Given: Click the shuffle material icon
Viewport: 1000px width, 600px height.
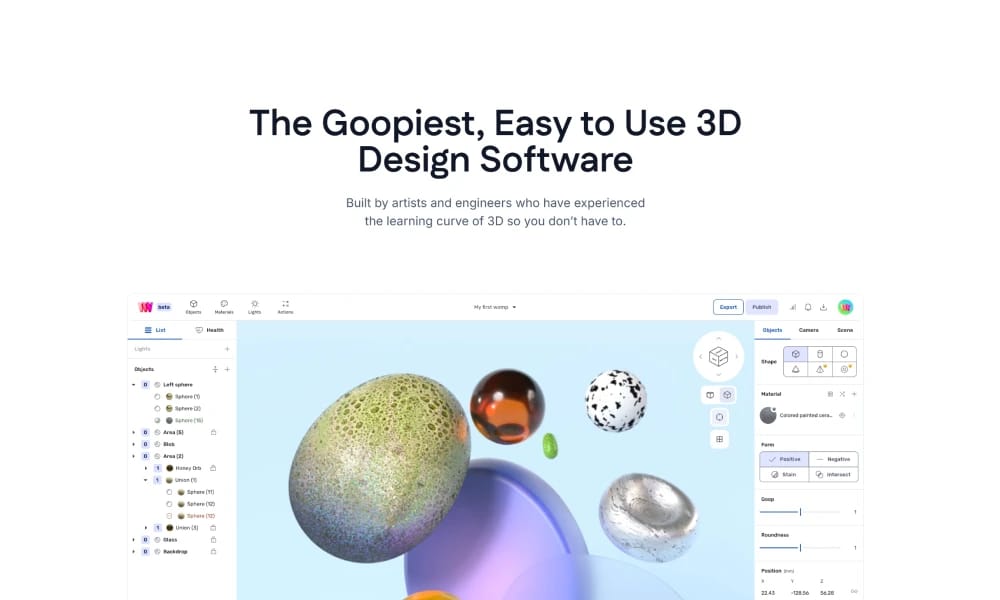Looking at the screenshot, I should (842, 394).
